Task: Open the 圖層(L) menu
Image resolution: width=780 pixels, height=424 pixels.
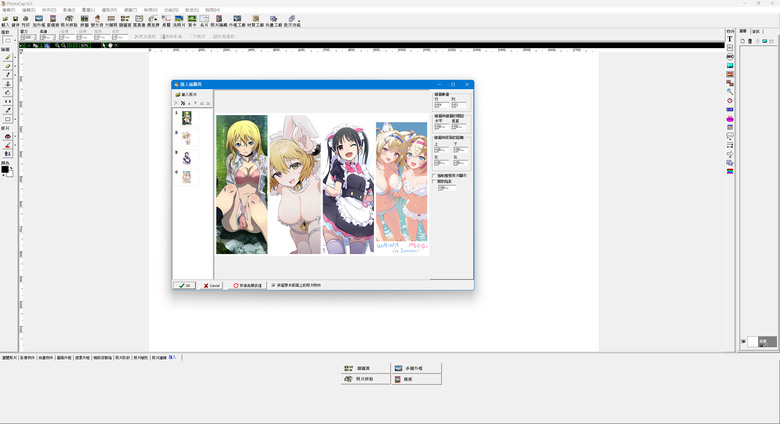Action: point(88,10)
